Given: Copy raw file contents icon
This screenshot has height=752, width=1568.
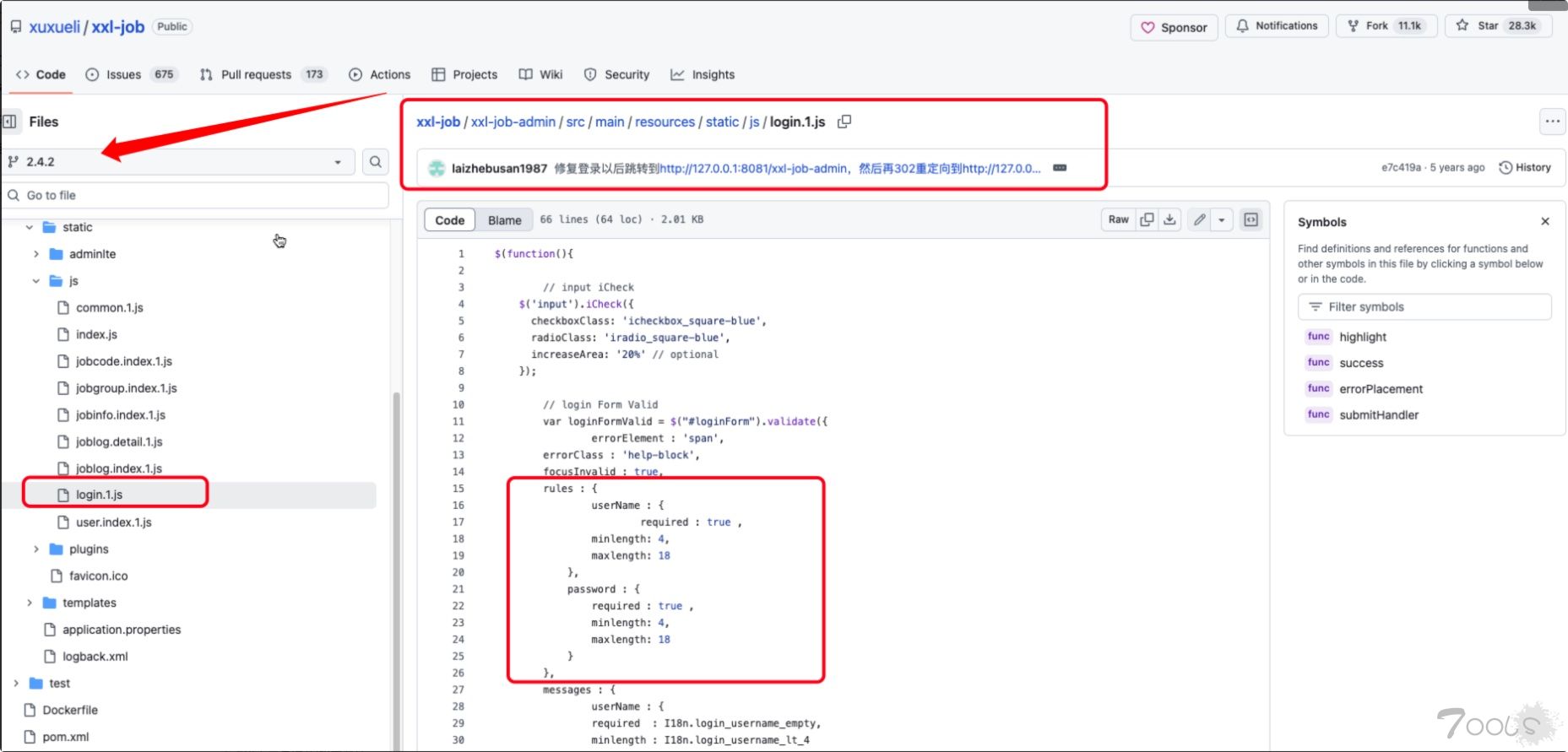Looking at the screenshot, I should pos(1147,219).
